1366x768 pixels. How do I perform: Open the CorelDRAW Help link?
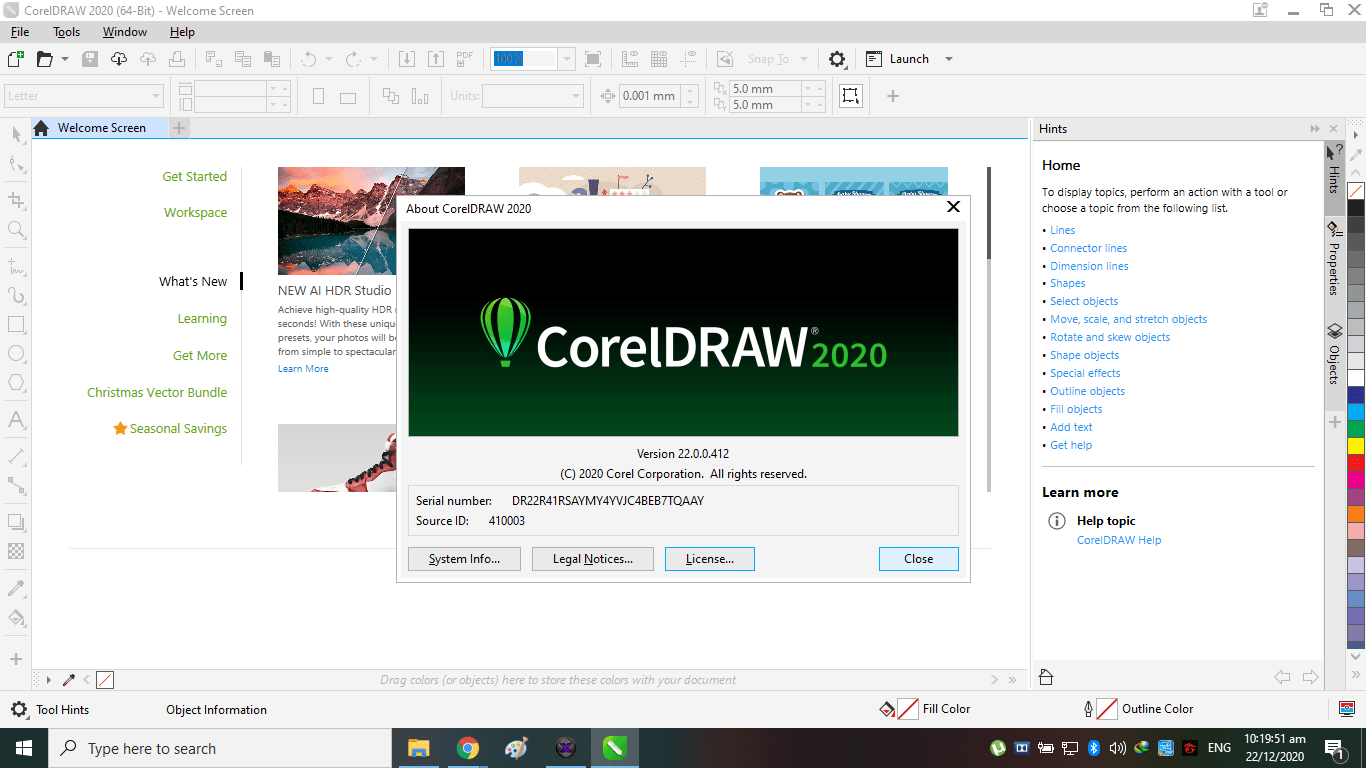pyautogui.click(x=1119, y=540)
